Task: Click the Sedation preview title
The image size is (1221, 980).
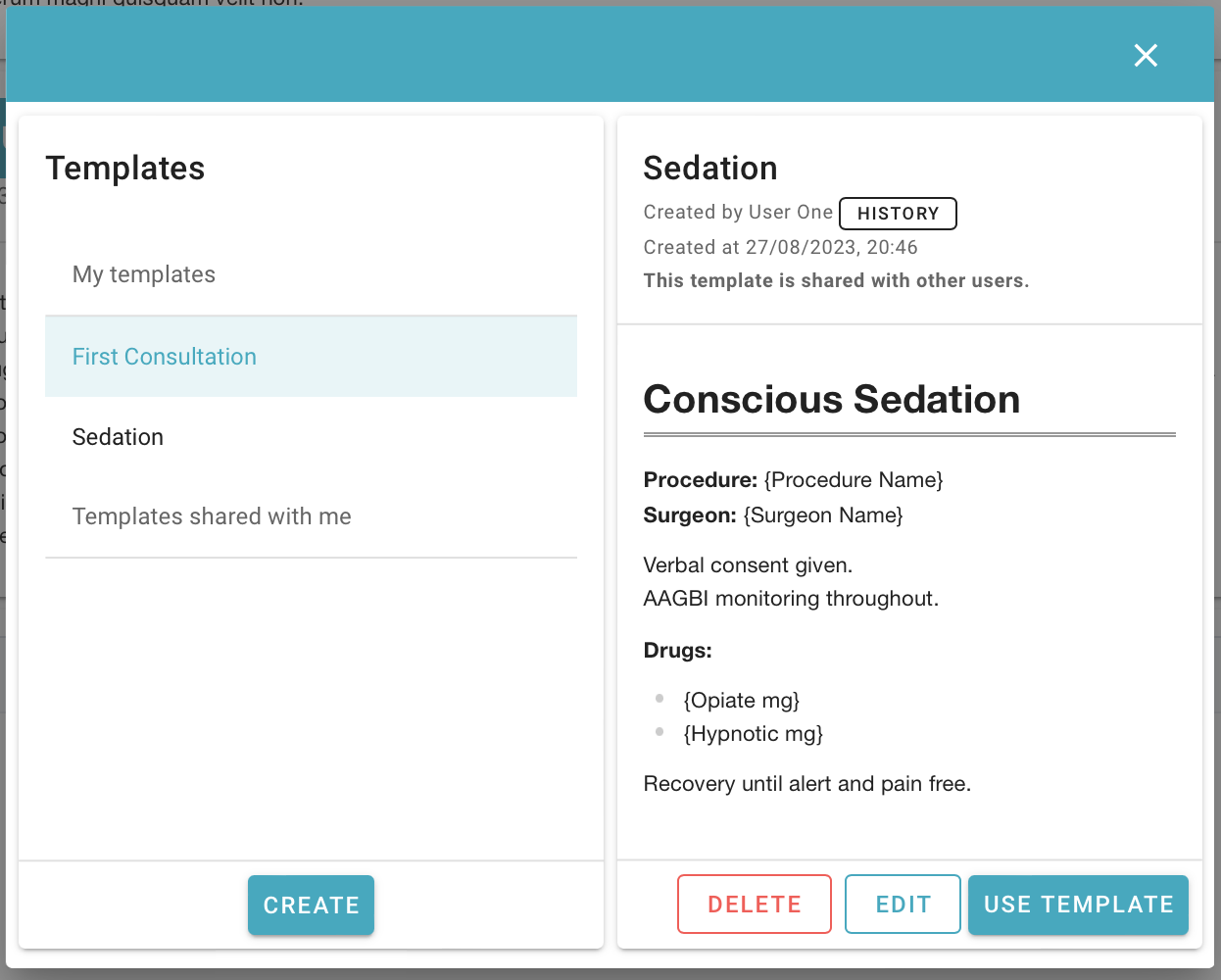Action: [710, 168]
